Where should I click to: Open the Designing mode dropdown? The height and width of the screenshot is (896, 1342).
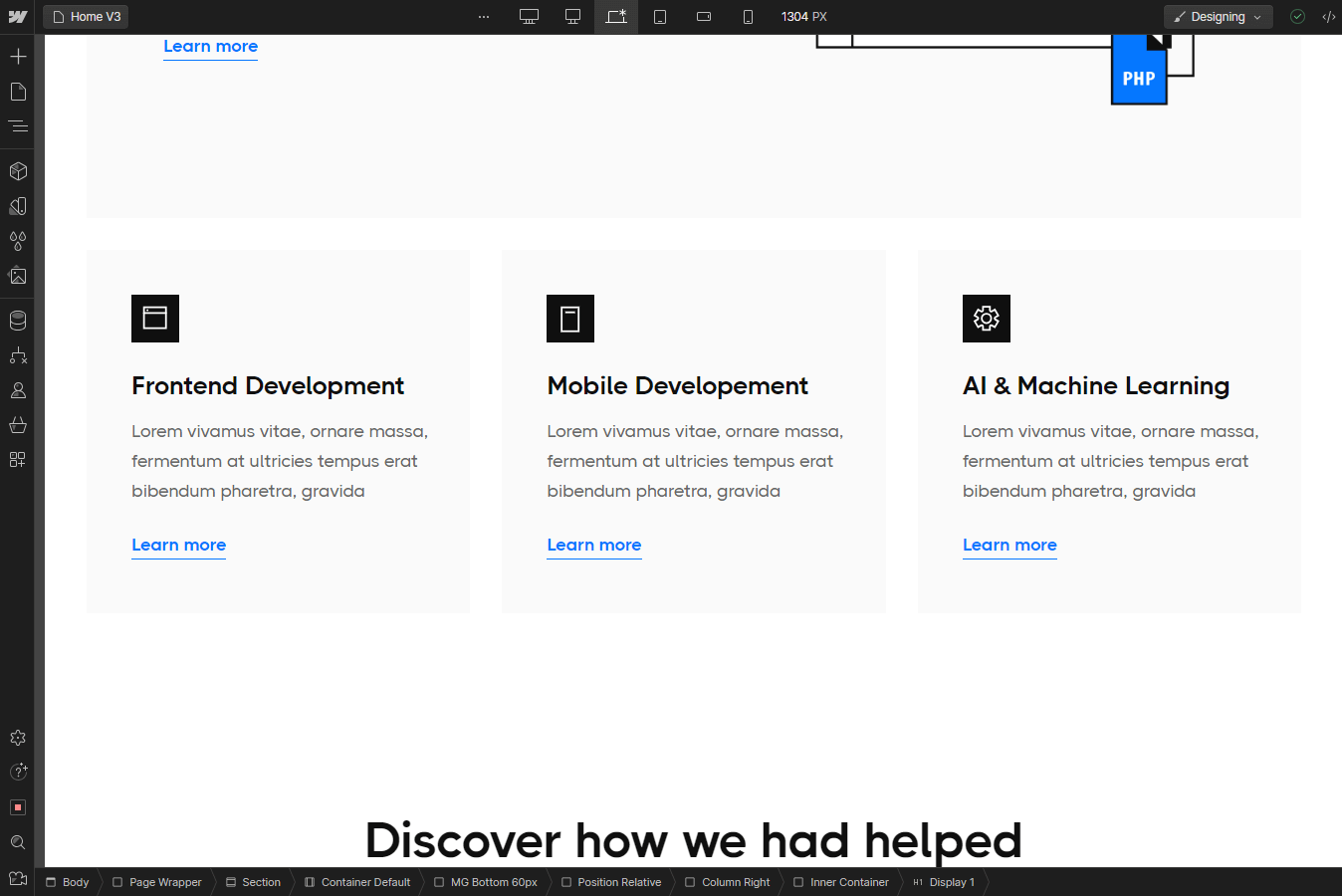(x=1218, y=16)
